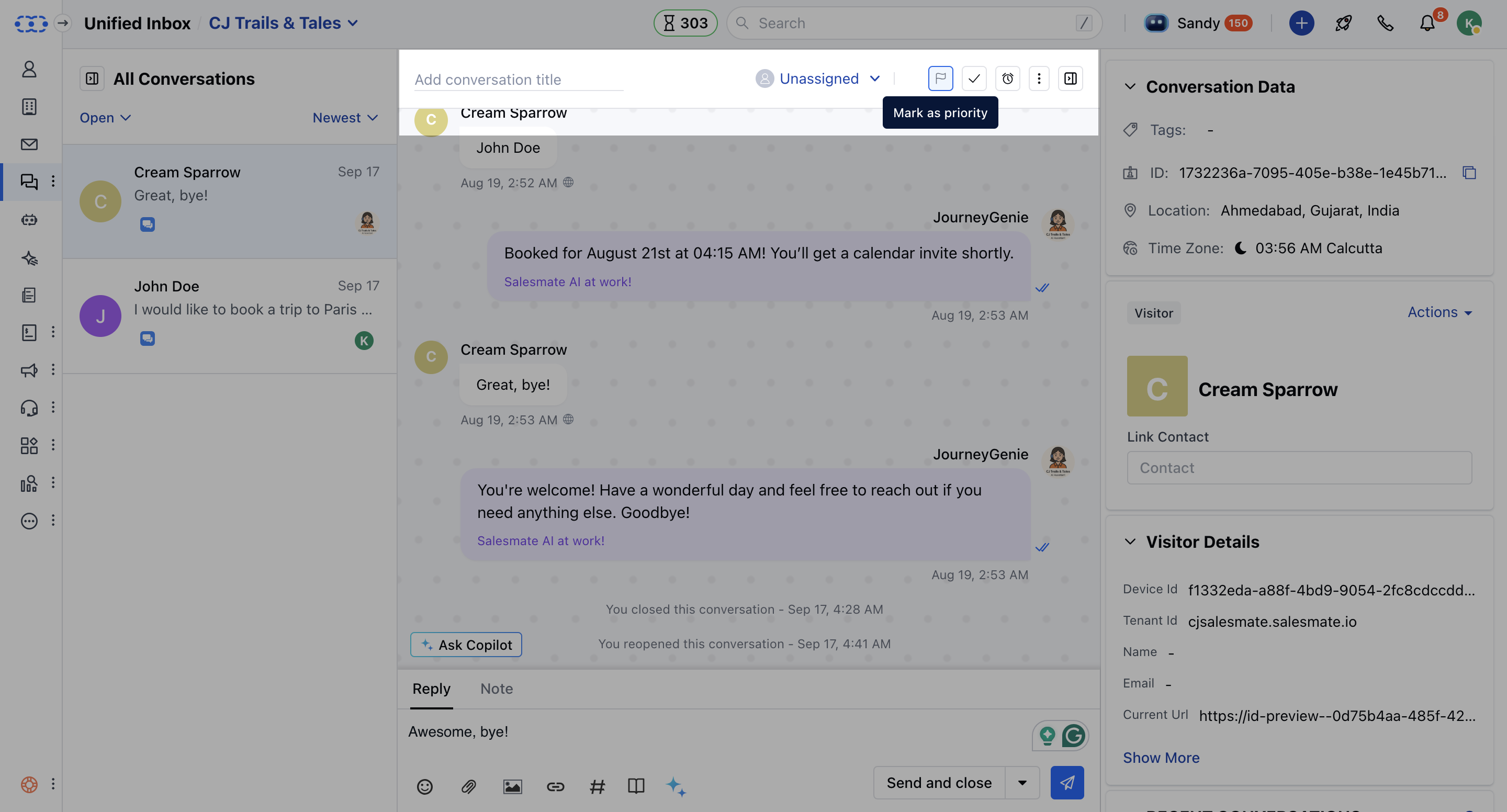The height and width of the screenshot is (812, 1507).
Task: Click the Ask Copilot button
Action: (465, 644)
